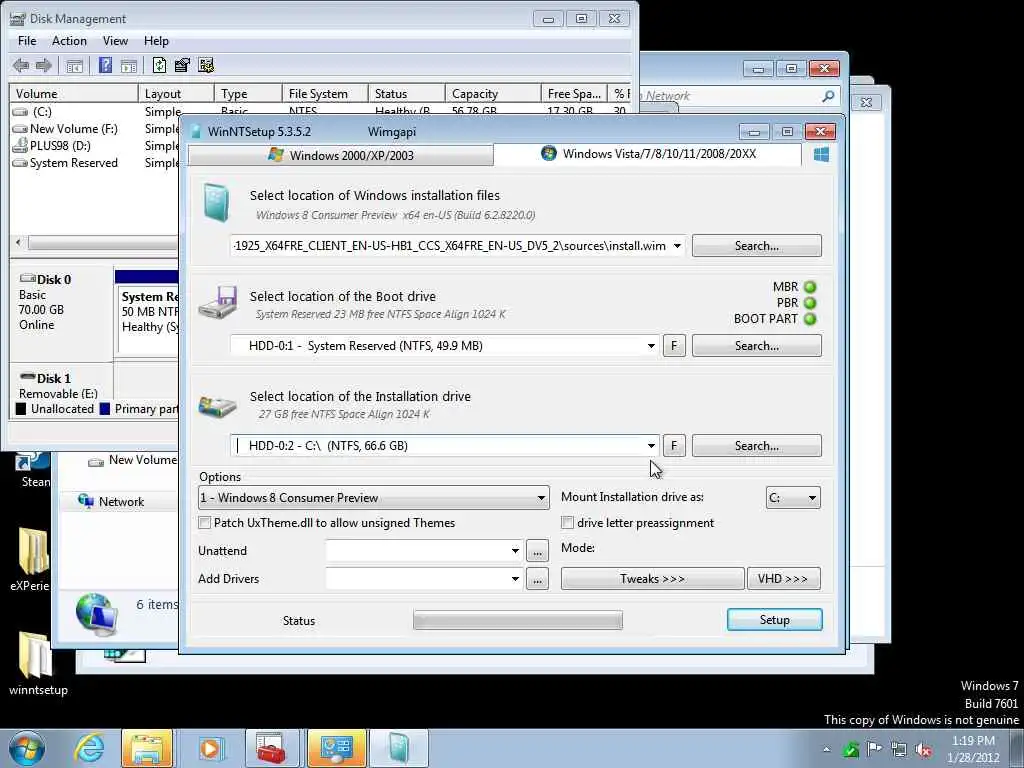This screenshot has width=1024, height=768.
Task: Open the Boot drive HDD-0:1 dropdown
Action: click(651, 346)
